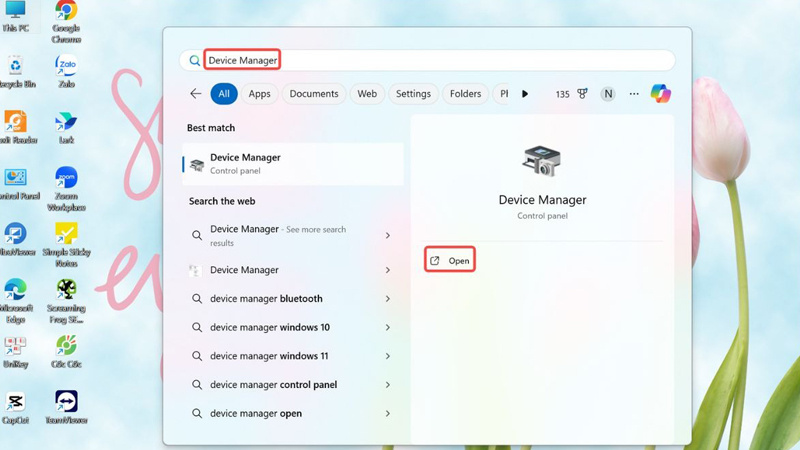Screen dimensions: 800x450
Task: Launch Zalo desktop shortcut
Action: coord(66,71)
